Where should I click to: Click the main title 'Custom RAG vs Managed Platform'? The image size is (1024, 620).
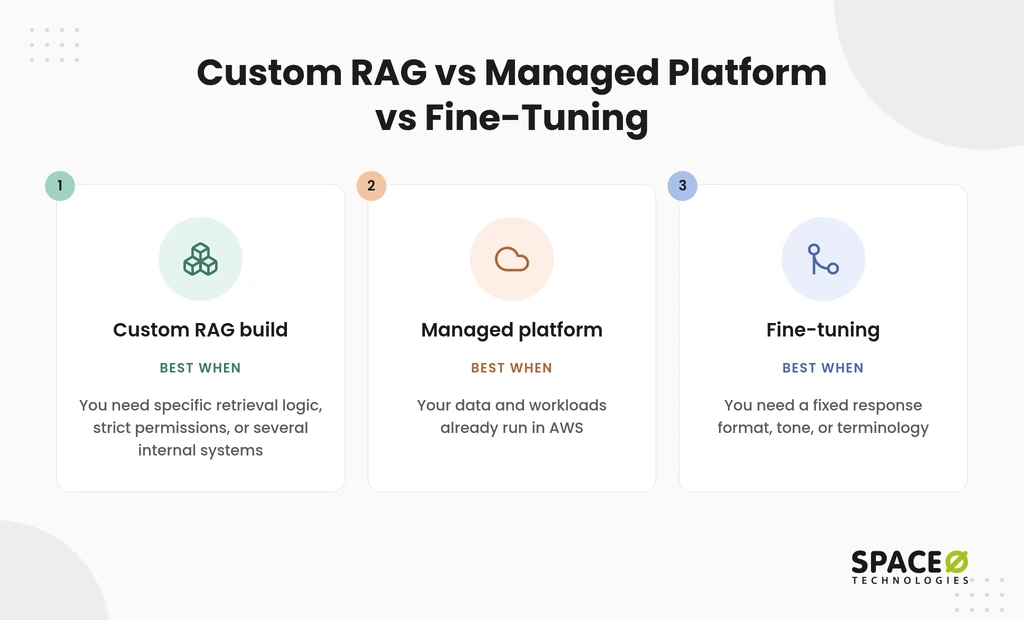512,73
